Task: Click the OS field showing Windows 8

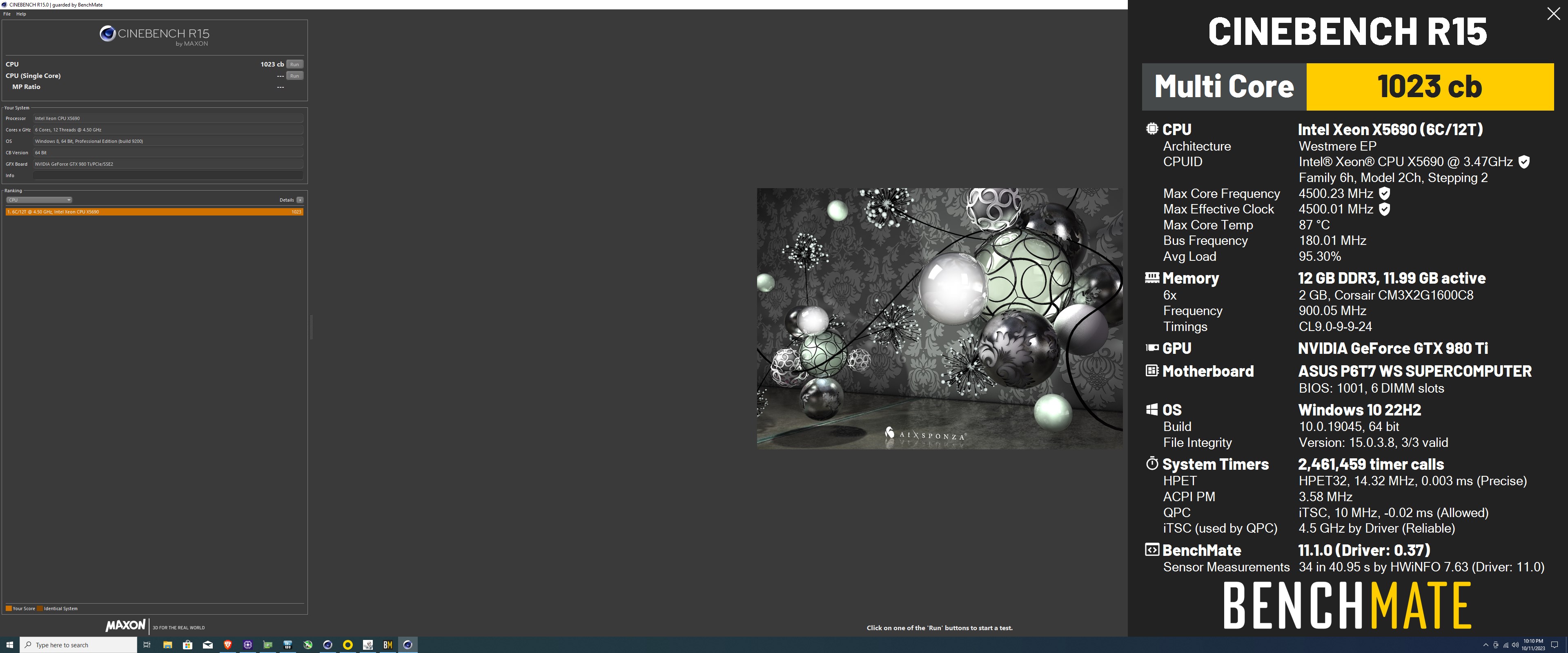Action: coord(168,141)
